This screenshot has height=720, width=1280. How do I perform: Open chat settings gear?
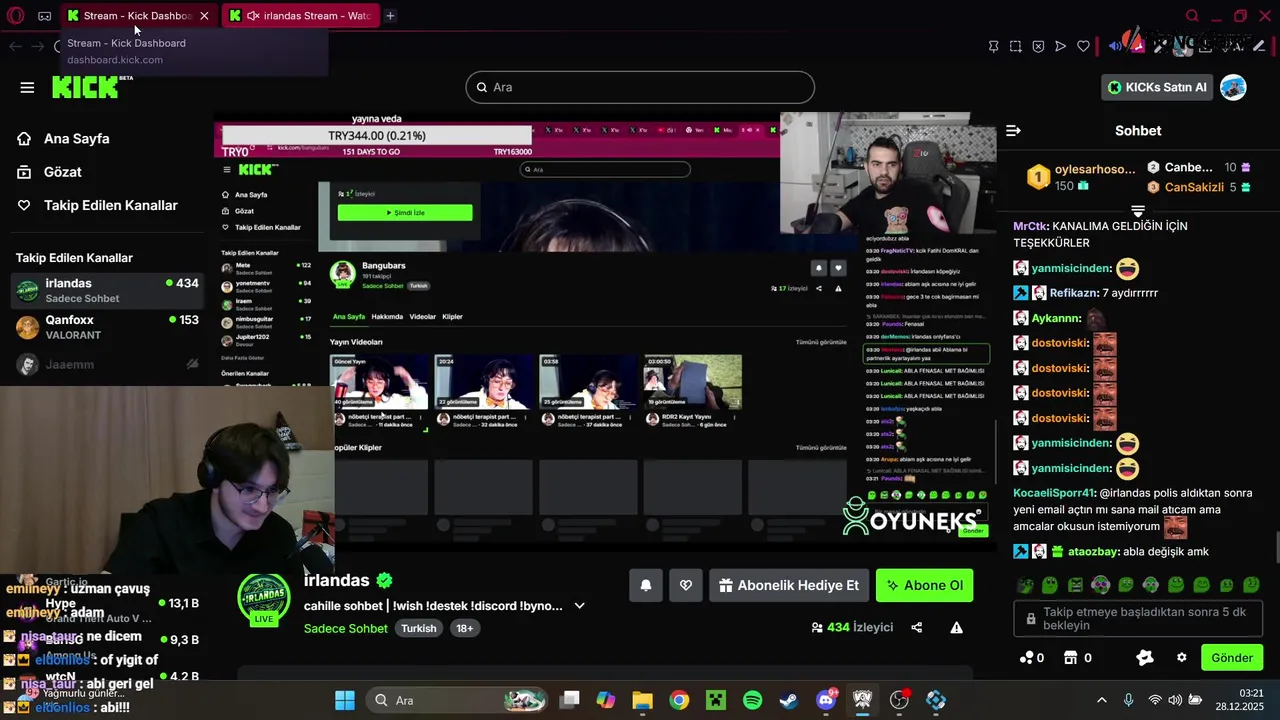[1182, 657]
